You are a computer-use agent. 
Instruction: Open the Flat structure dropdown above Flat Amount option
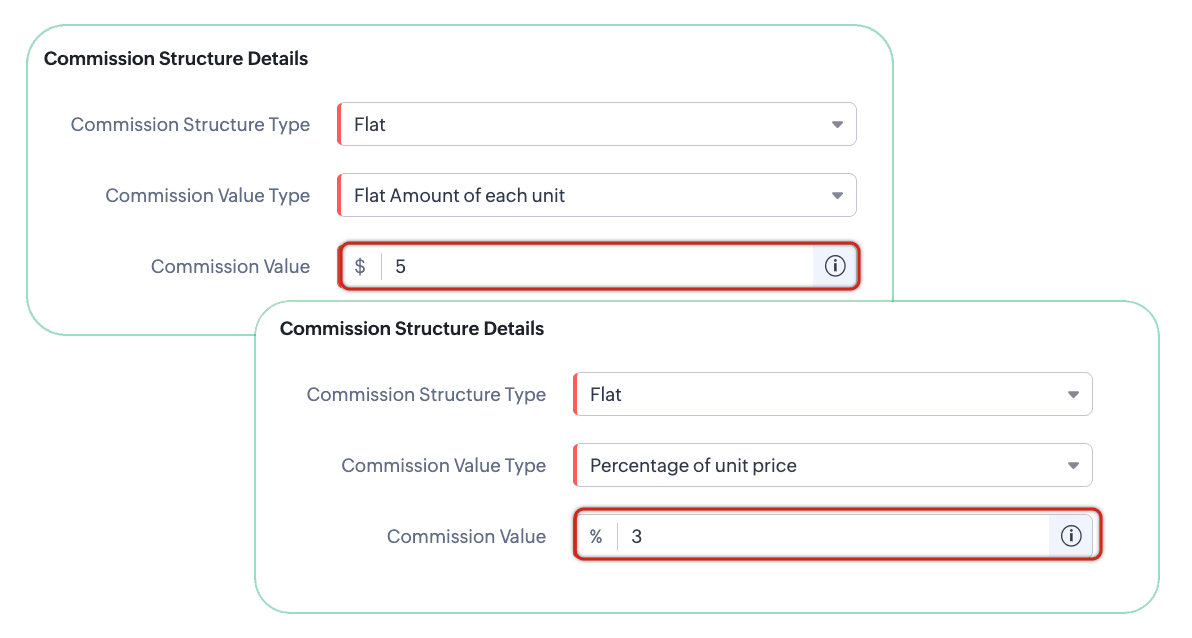point(598,124)
